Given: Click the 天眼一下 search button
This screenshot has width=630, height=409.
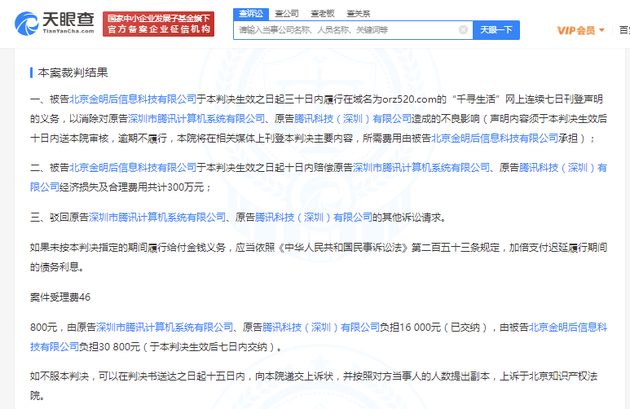Looking at the screenshot, I should click(497, 30).
